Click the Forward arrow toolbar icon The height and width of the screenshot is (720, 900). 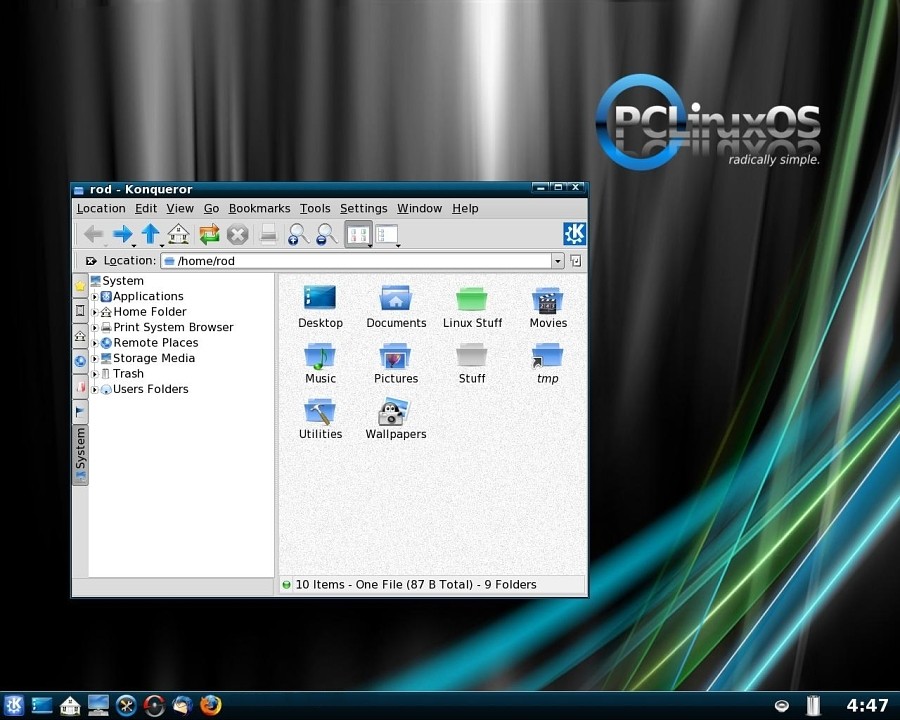pos(122,234)
